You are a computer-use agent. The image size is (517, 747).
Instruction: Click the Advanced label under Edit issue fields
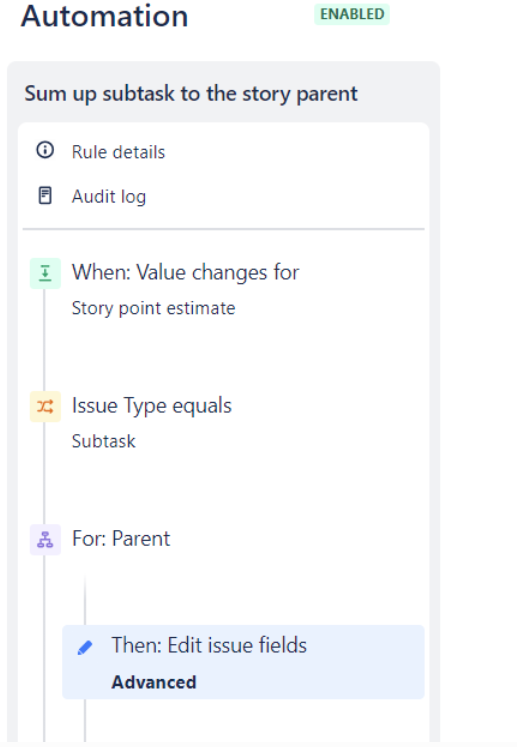153,682
